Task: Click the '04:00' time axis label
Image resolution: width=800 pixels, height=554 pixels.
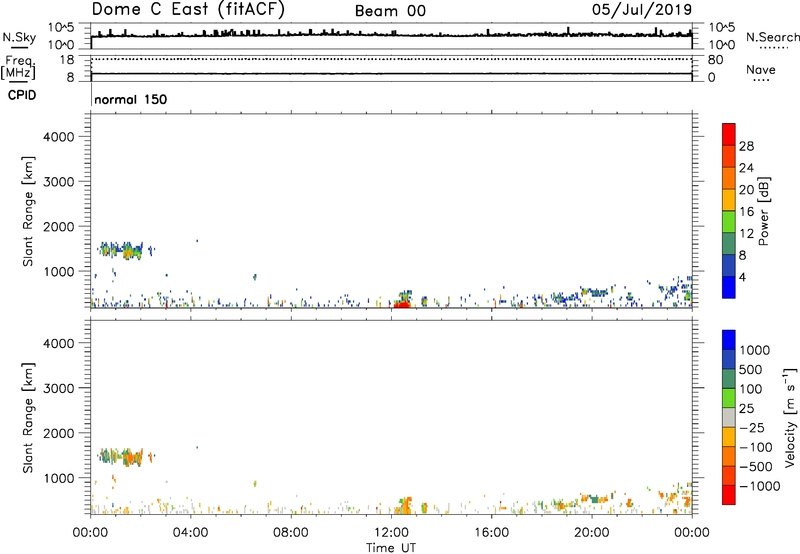Action: pos(191,533)
